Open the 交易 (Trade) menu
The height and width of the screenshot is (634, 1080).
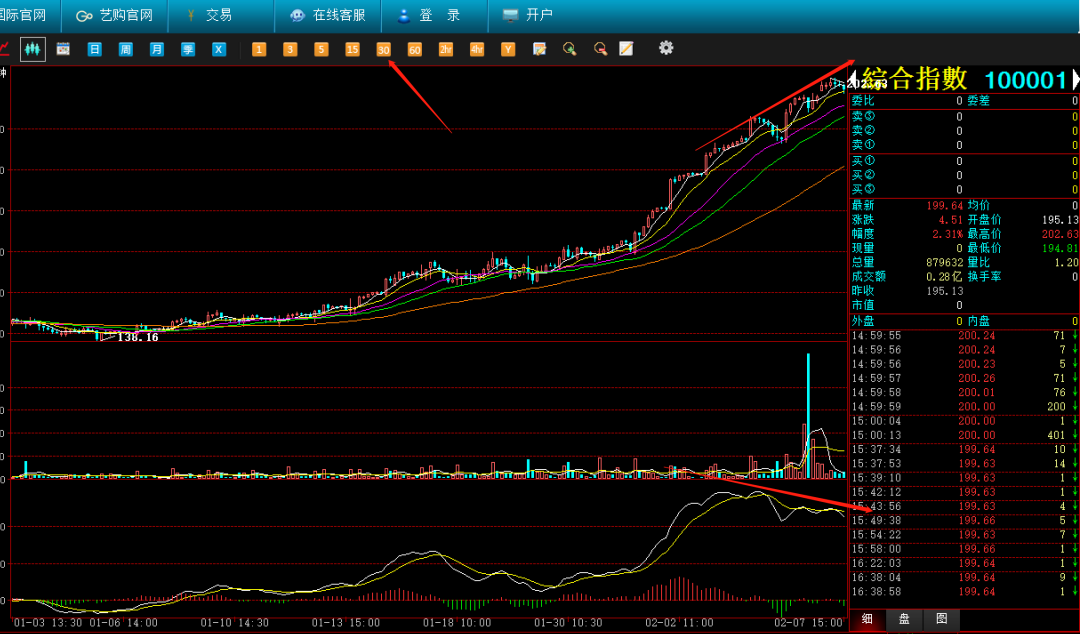pyautogui.click(x=208, y=16)
